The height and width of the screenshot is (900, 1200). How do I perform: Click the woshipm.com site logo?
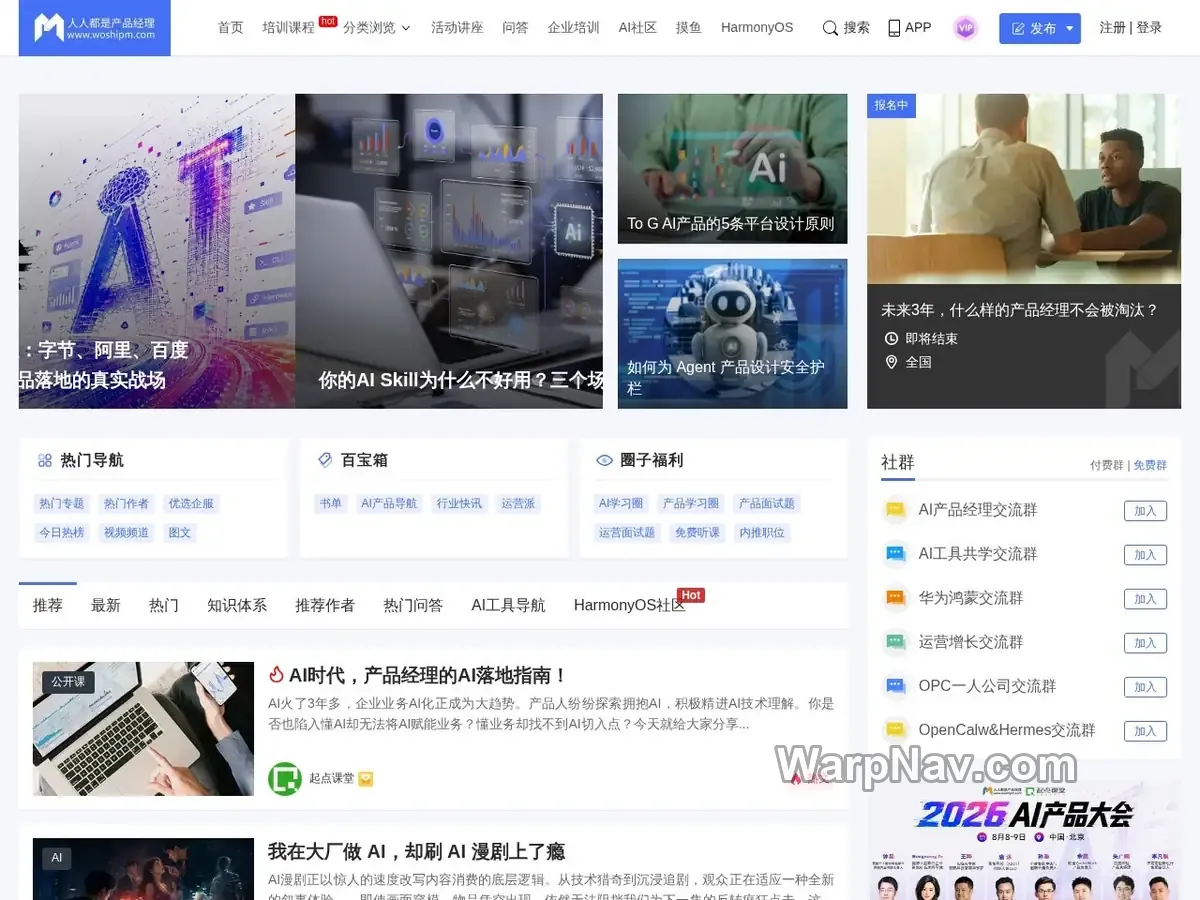point(94,28)
